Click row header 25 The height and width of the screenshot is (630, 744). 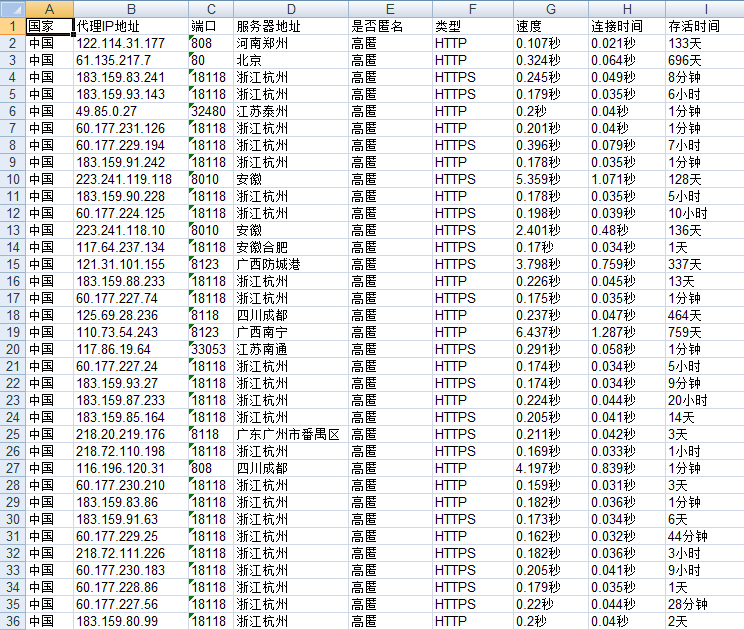[x=11, y=434]
